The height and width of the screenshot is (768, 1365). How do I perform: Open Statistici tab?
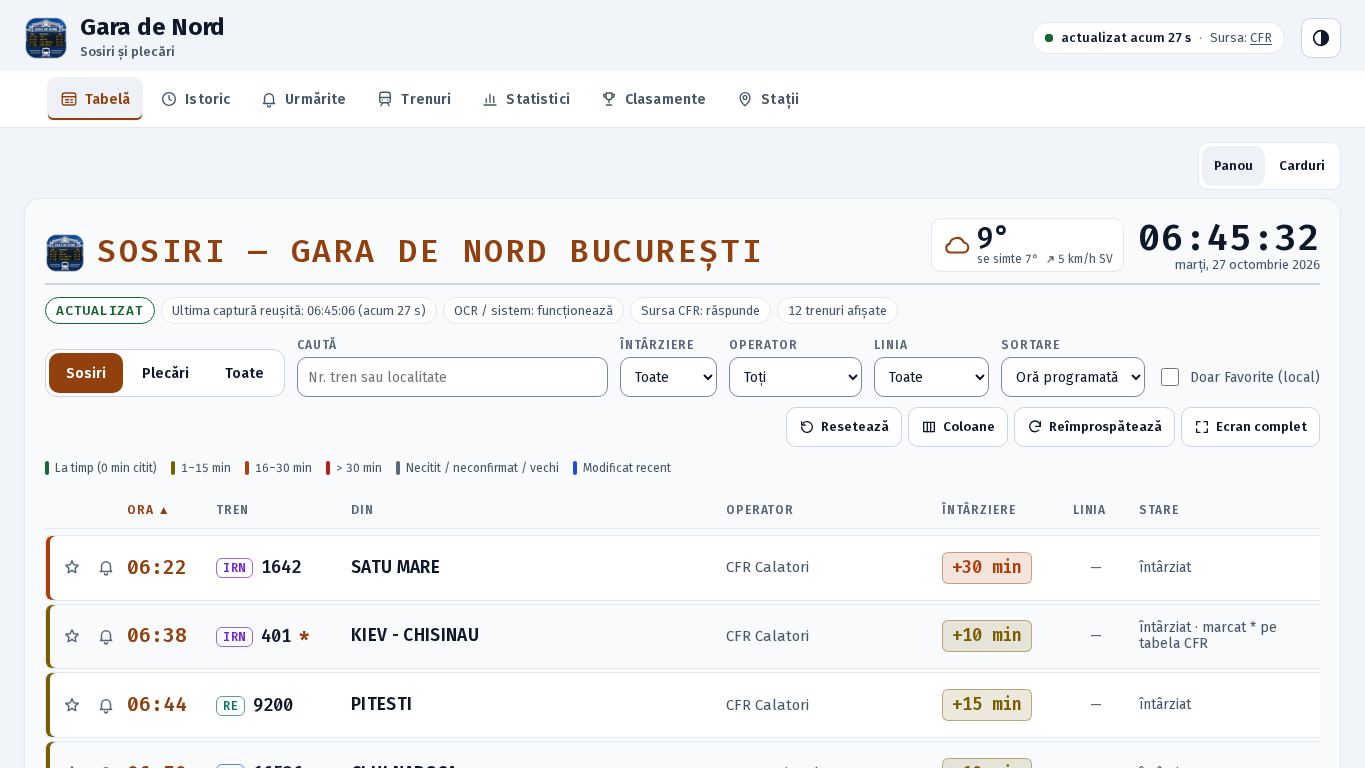pos(526,99)
